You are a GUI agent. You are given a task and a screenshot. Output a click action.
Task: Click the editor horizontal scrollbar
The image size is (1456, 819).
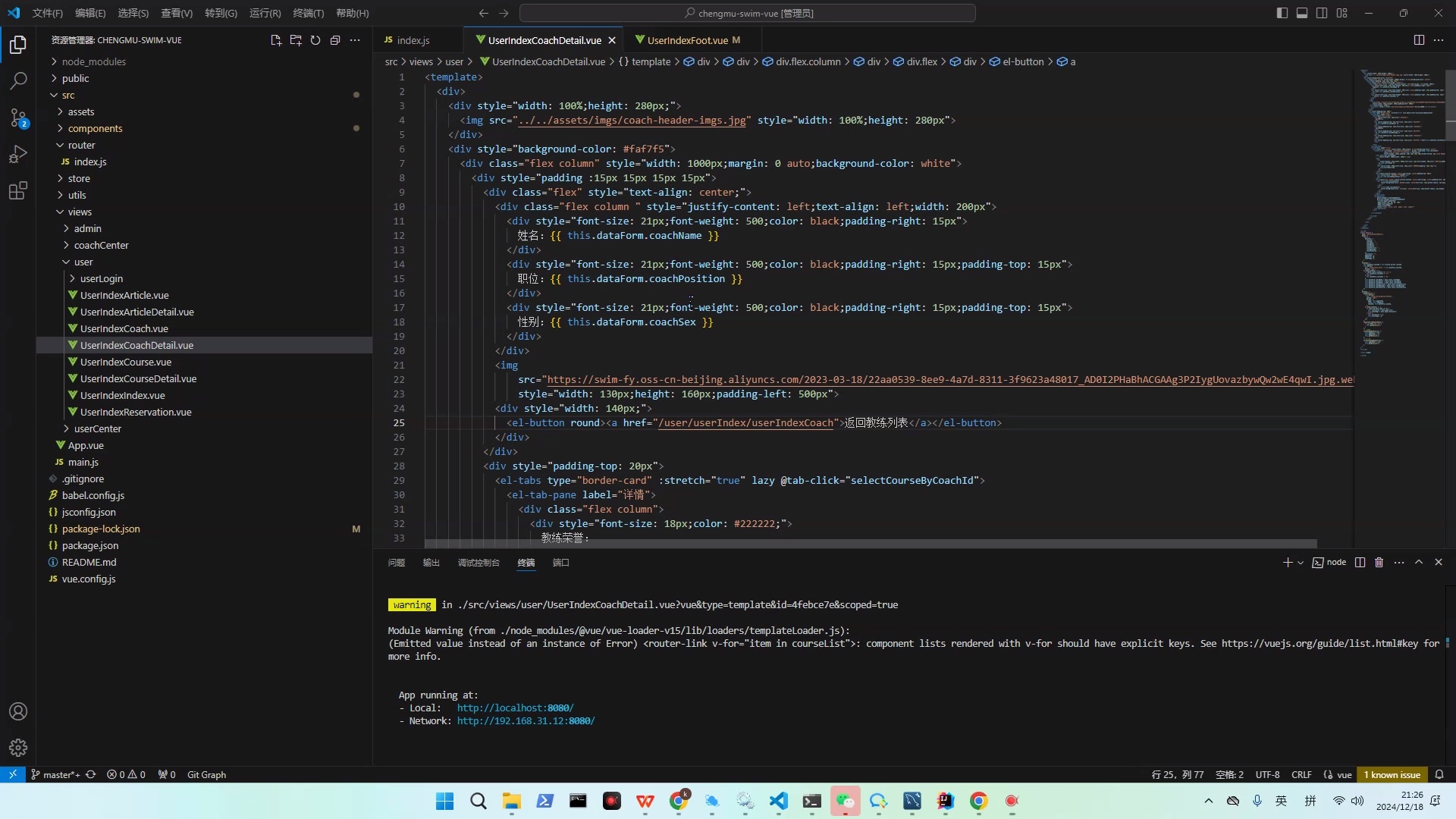(870, 544)
